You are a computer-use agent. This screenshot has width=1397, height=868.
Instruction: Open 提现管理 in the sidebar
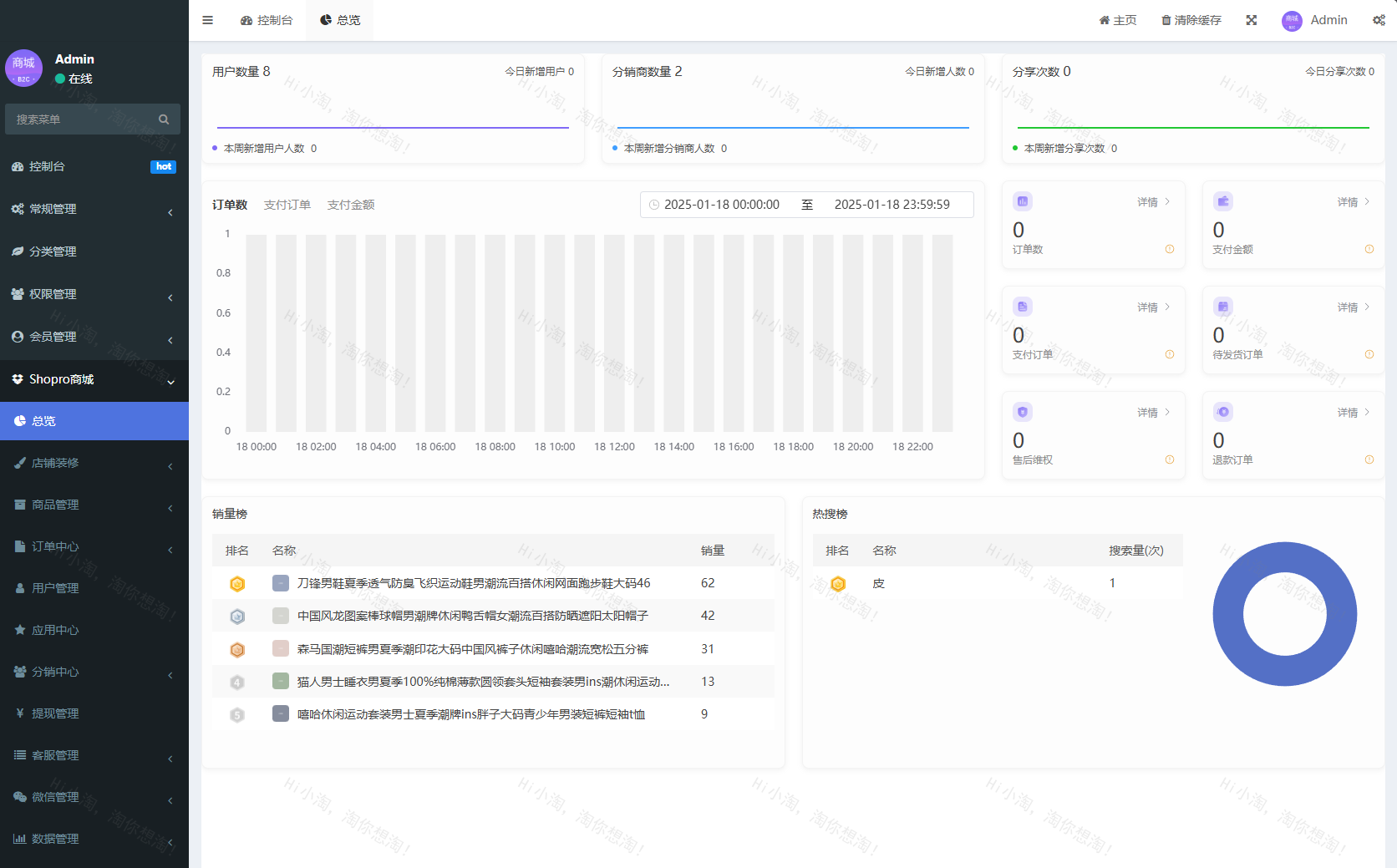point(94,713)
